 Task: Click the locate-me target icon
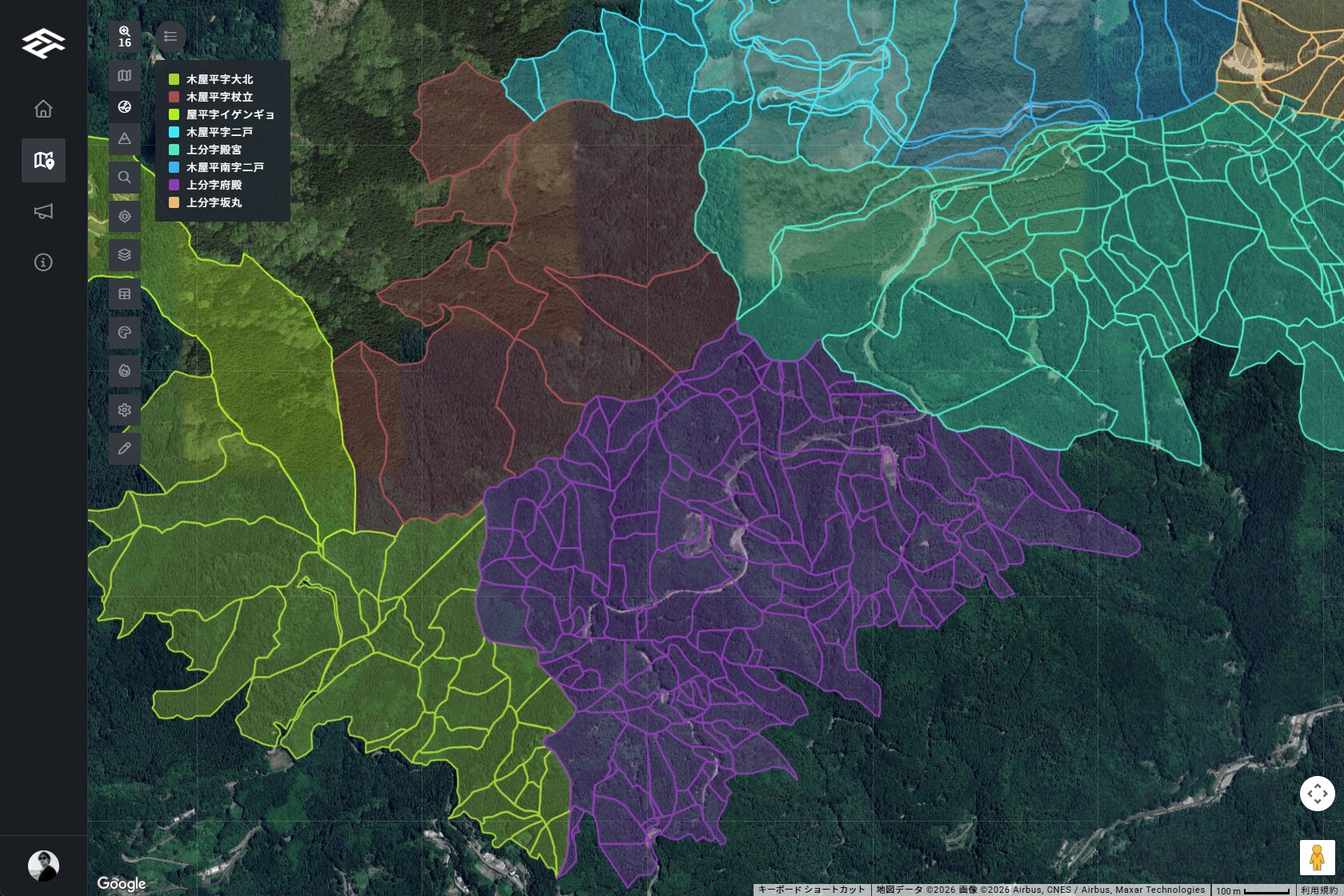click(124, 216)
